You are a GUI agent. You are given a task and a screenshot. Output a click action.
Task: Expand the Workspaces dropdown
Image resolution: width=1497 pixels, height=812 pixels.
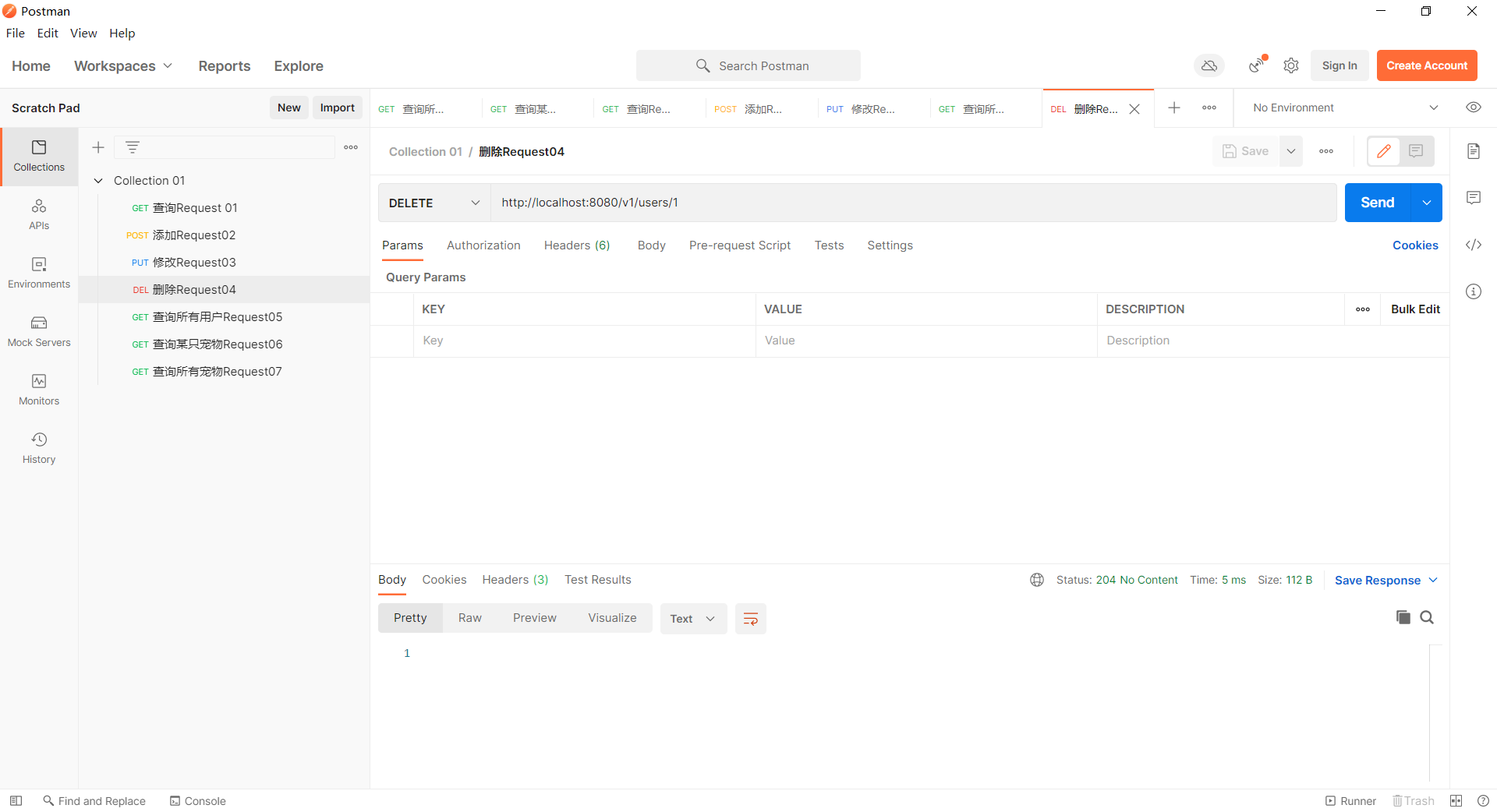(123, 66)
